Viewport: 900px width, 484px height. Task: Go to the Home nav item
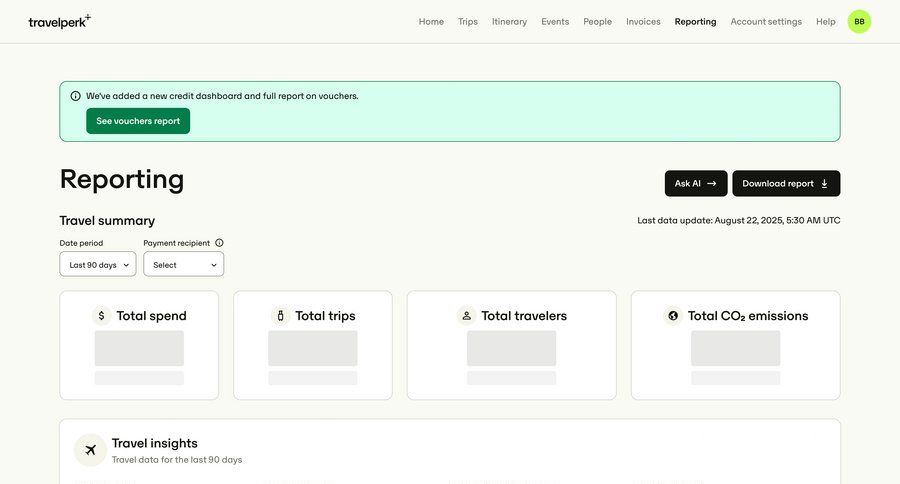431,22
